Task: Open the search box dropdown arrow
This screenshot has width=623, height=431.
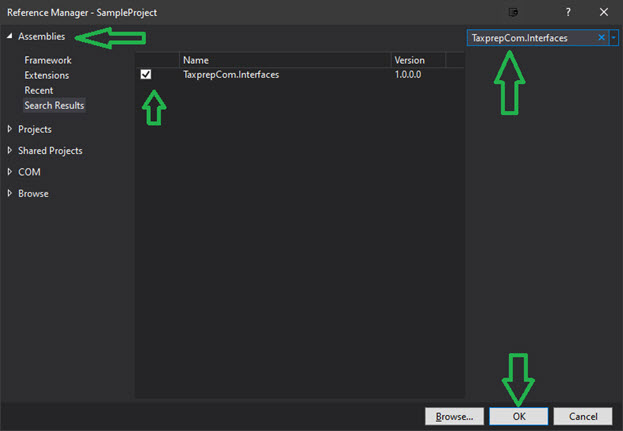Action: coord(613,37)
